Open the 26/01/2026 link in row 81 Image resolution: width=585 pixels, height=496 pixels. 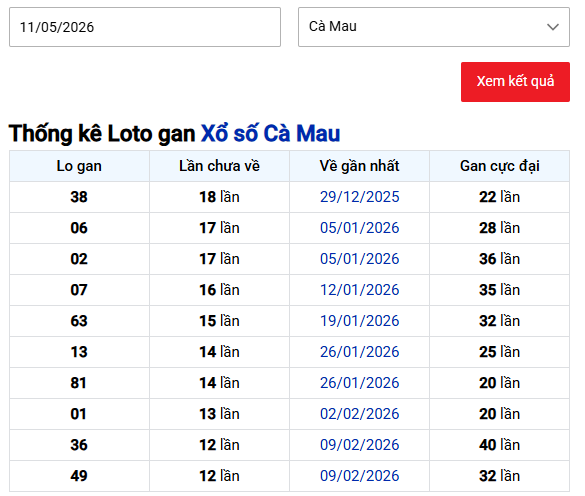point(360,383)
